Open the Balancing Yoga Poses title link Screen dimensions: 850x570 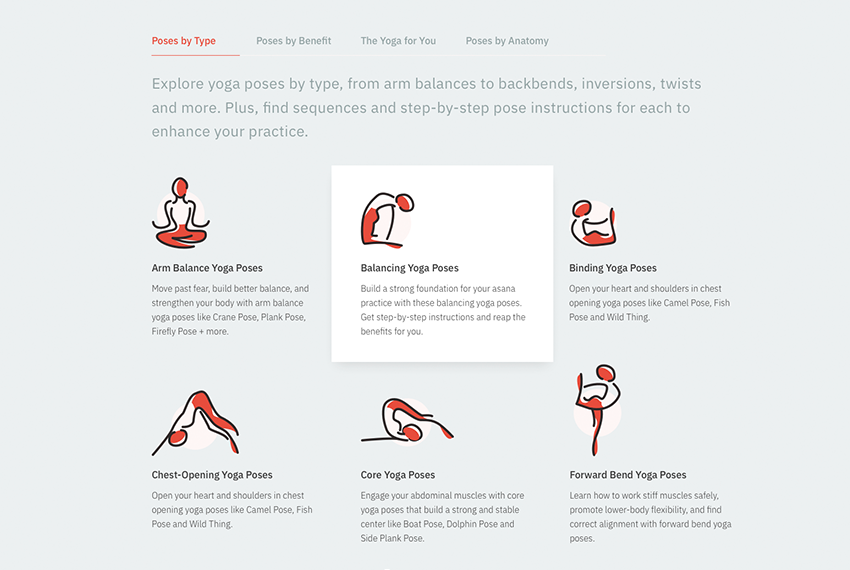(409, 268)
